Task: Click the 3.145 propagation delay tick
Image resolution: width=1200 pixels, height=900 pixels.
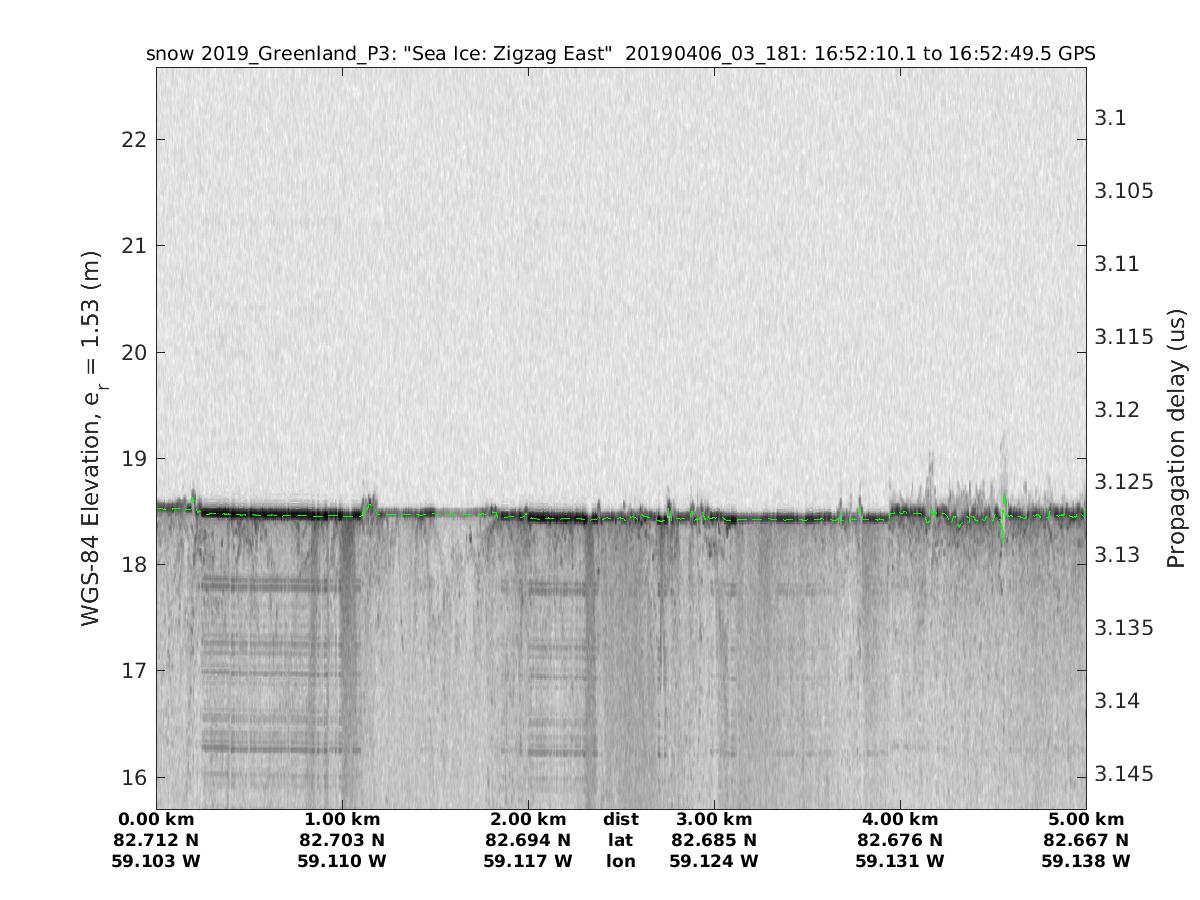Action: (x=1124, y=774)
